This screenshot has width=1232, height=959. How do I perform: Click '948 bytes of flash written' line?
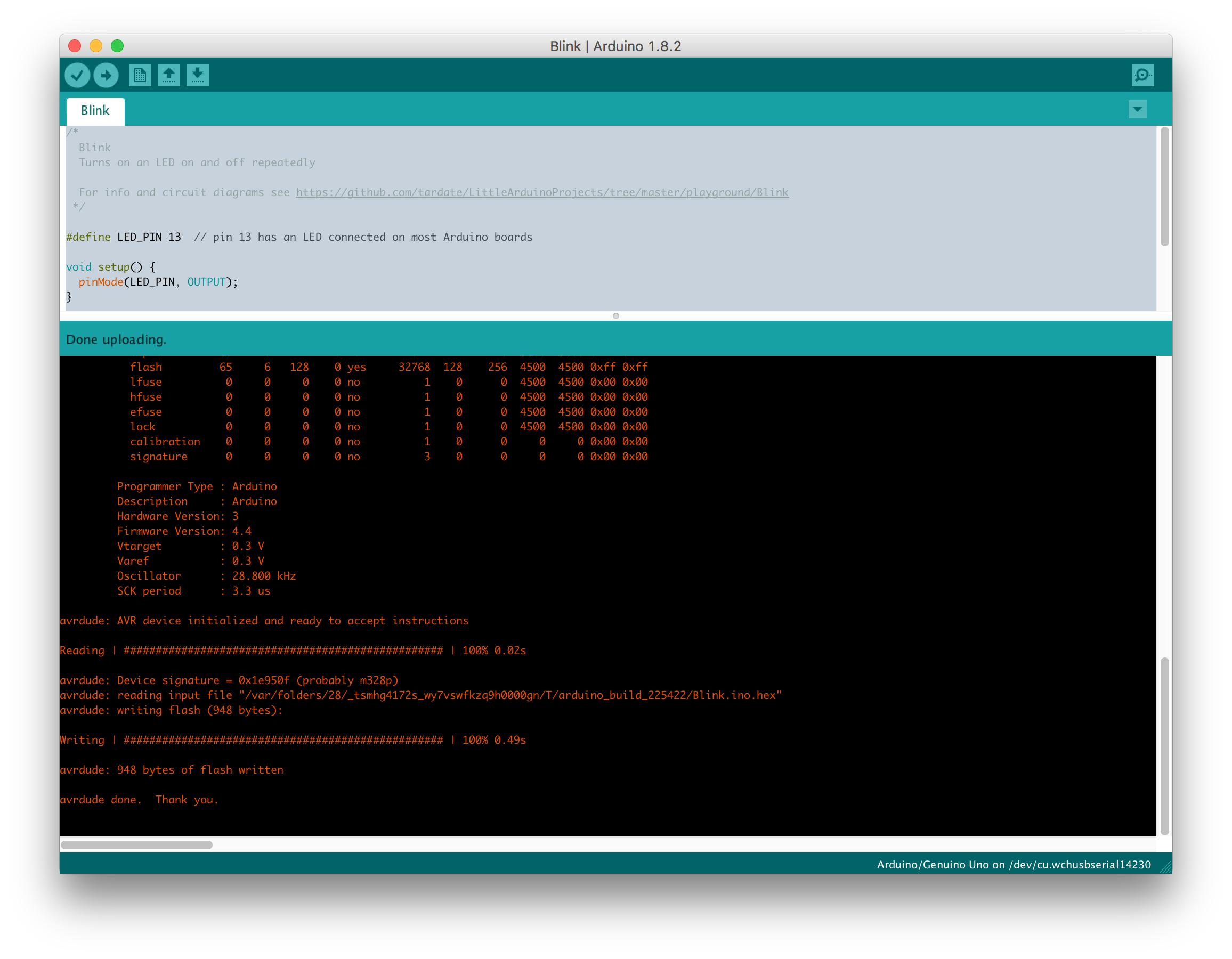[x=172, y=770]
